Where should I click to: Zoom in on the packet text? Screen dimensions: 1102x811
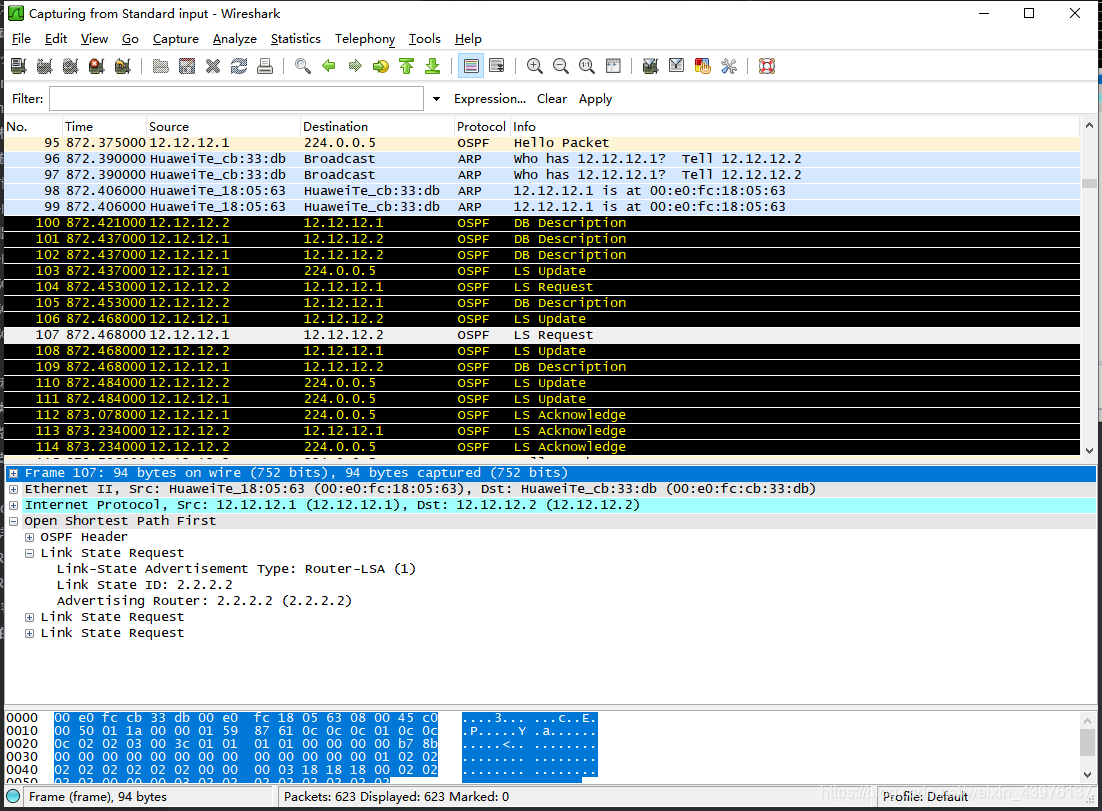(535, 66)
